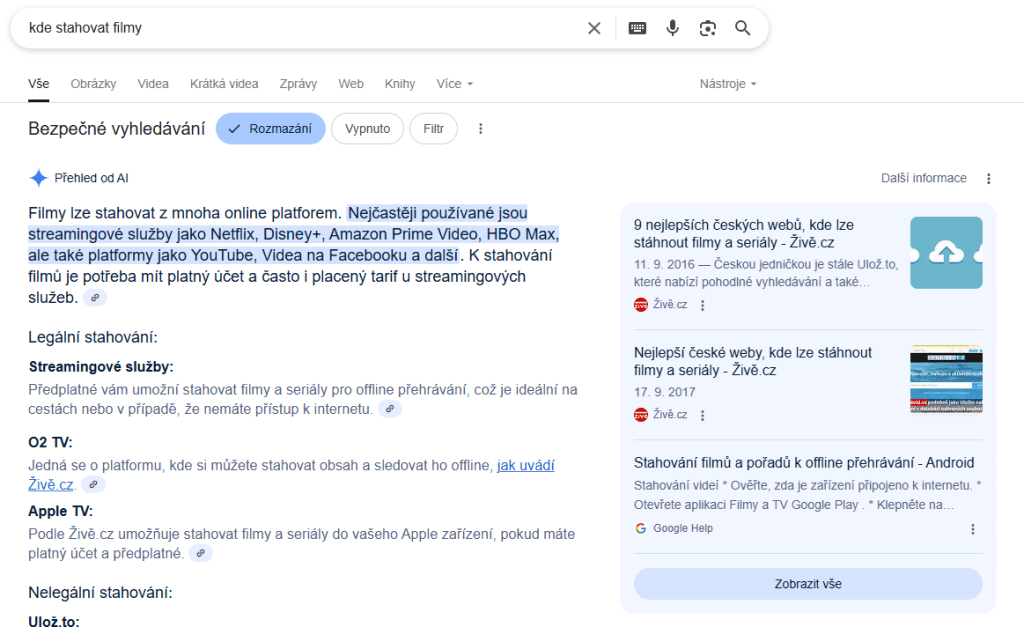Select the Vypnuto SafeSearch option

[367, 129]
